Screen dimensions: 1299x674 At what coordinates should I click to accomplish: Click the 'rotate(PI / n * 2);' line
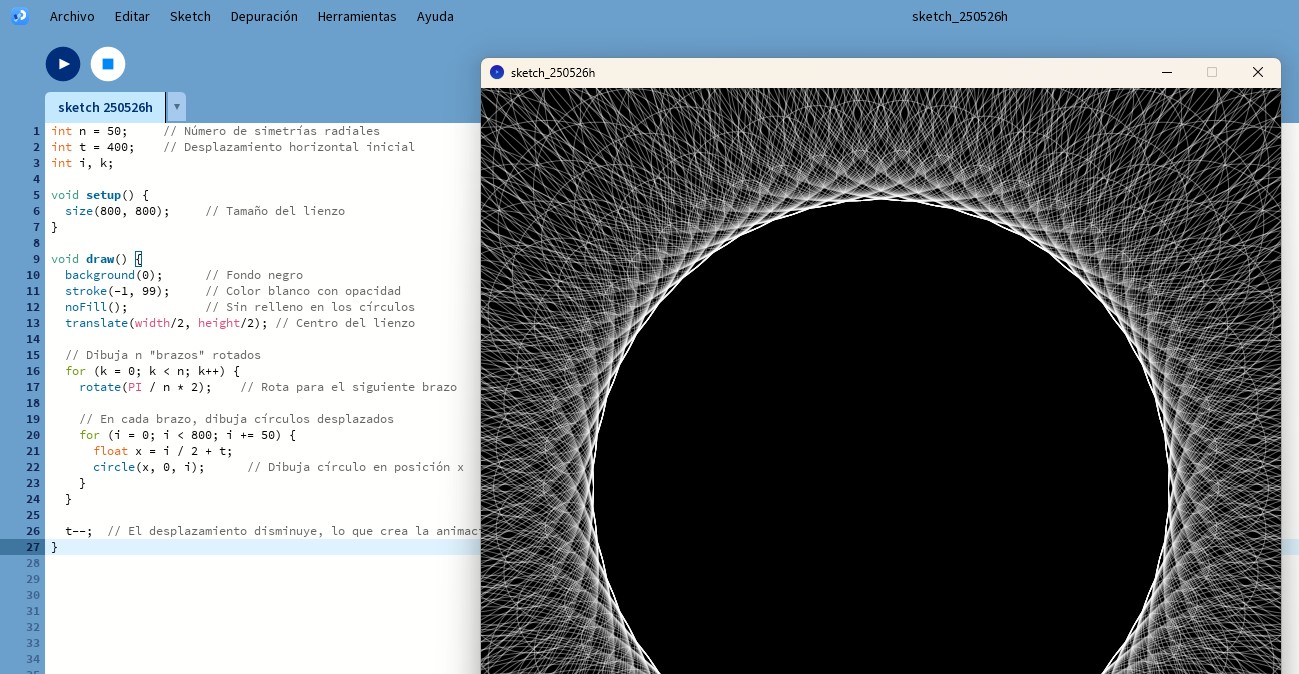point(146,387)
